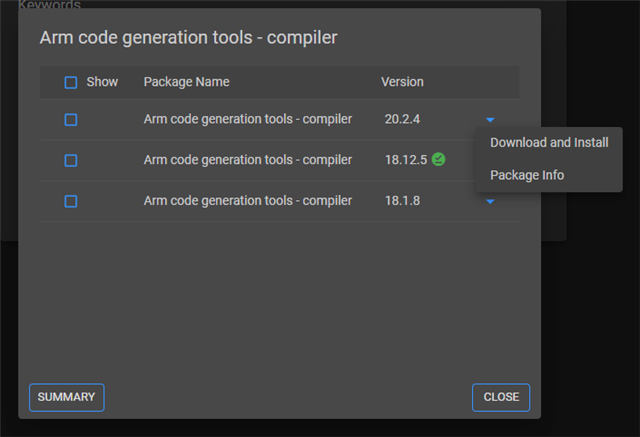This screenshot has width=640, height=437.
Task: Click the Show column header label
Action: click(x=102, y=82)
